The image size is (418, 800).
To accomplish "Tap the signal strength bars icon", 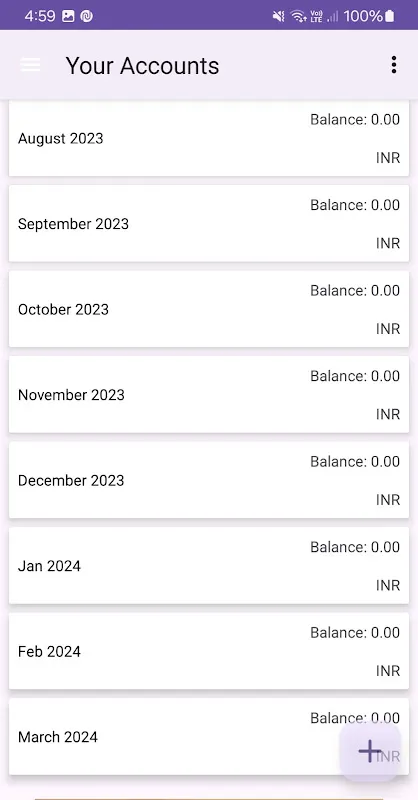I will click(x=333, y=16).
